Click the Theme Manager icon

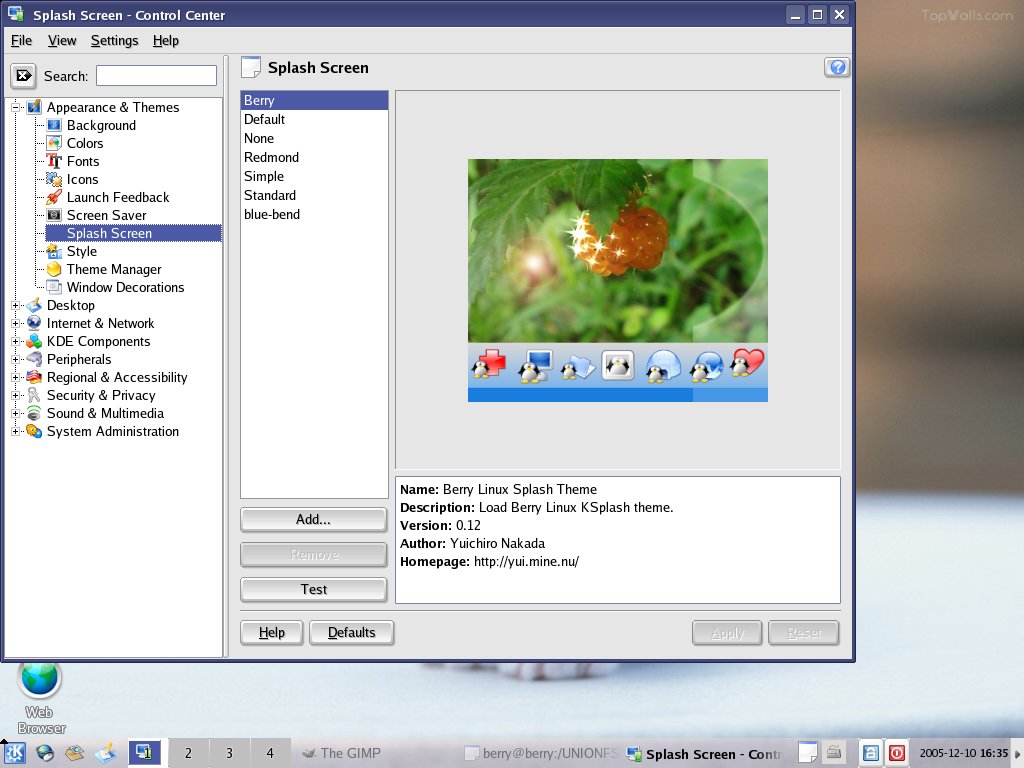pyautogui.click(x=54, y=269)
